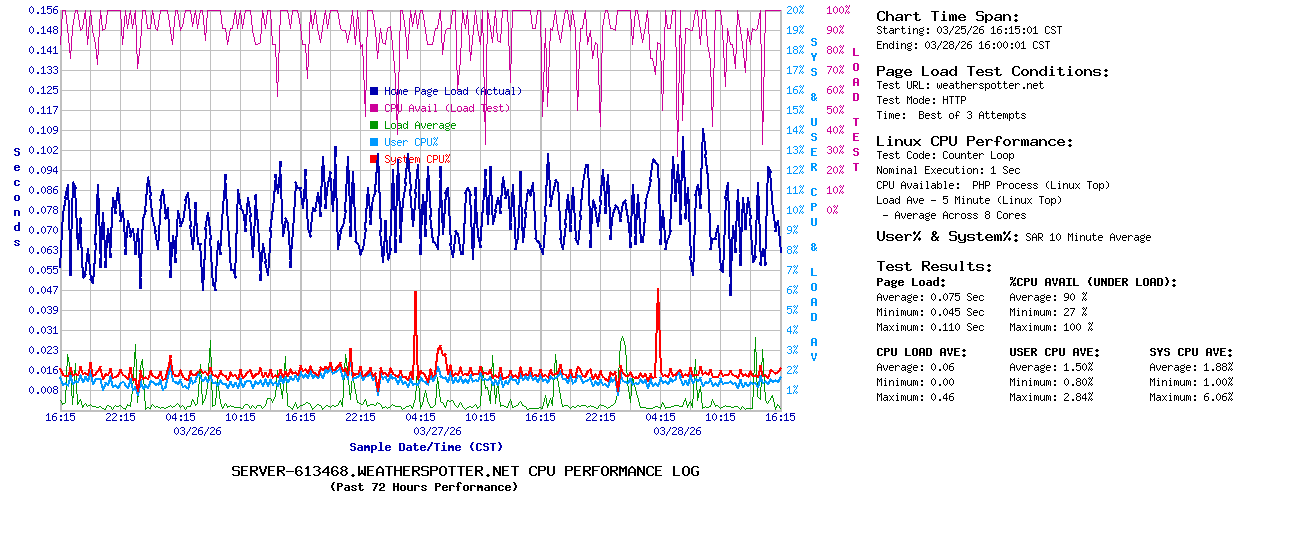The height and width of the screenshot is (550, 1300).
Task: Select the 03/27/26 date label on time axis
Action: (x=437, y=432)
